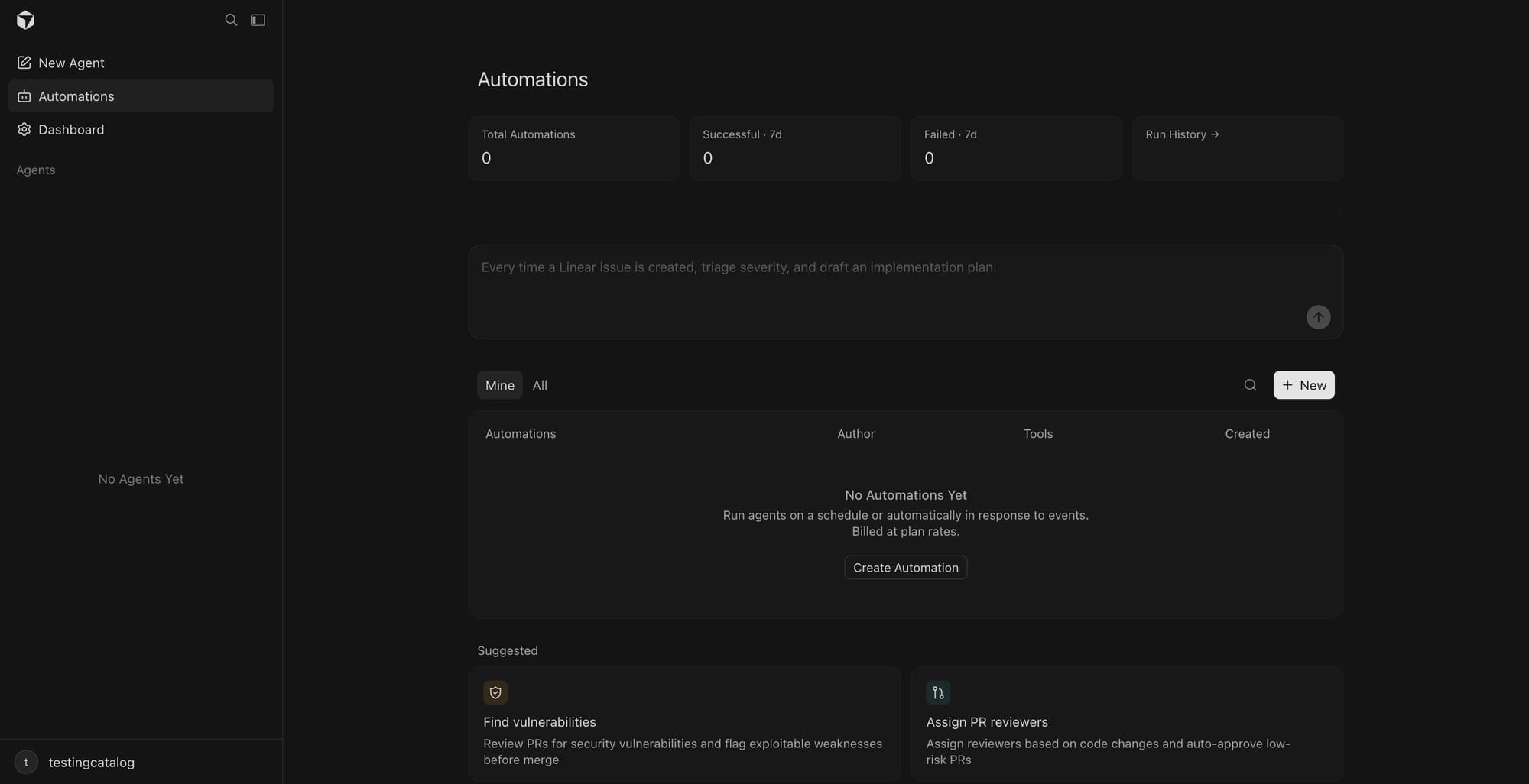The image size is (1529, 784).
Task: Click the Agents section label
Action: click(x=36, y=170)
